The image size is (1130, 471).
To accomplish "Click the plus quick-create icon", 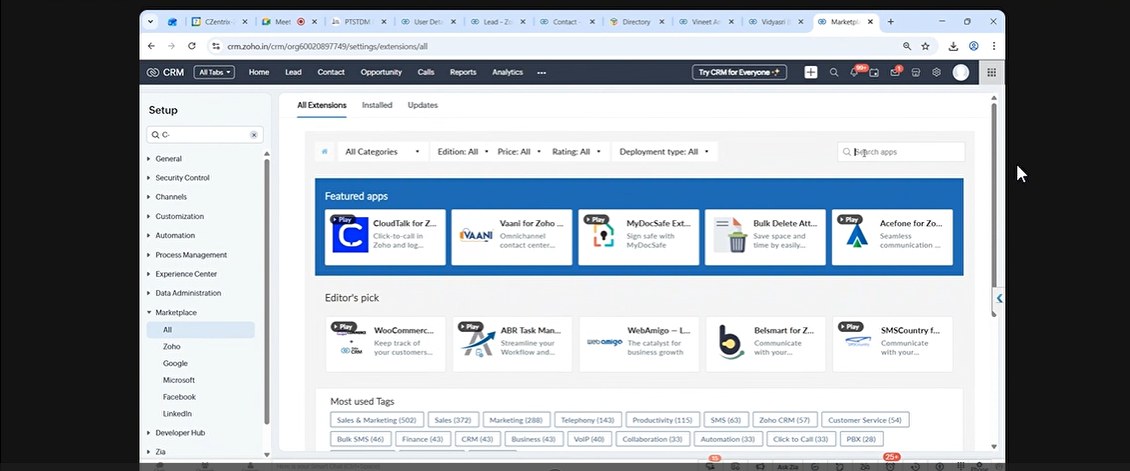I will click(810, 72).
